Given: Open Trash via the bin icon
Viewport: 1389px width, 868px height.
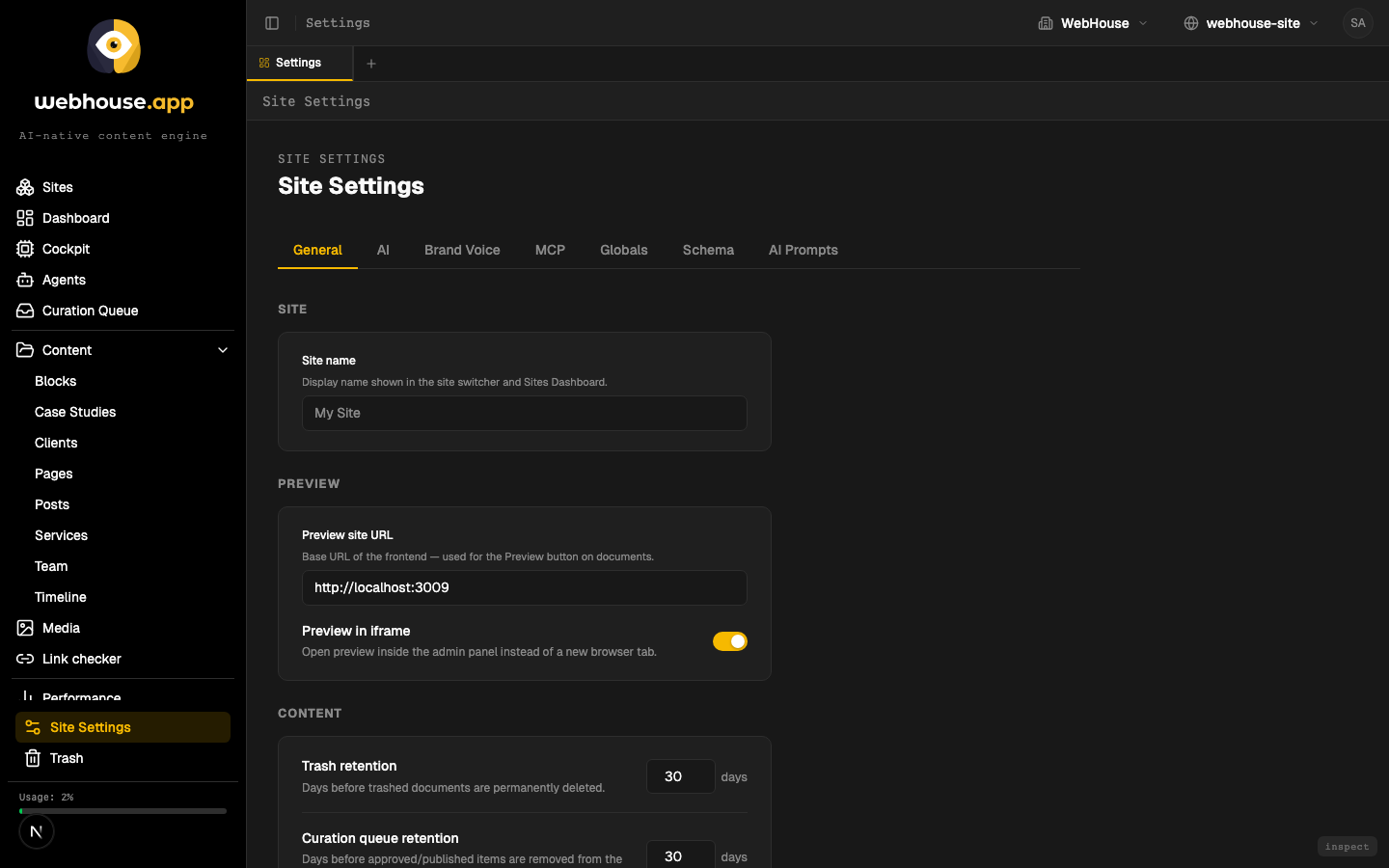Looking at the screenshot, I should coord(33,758).
